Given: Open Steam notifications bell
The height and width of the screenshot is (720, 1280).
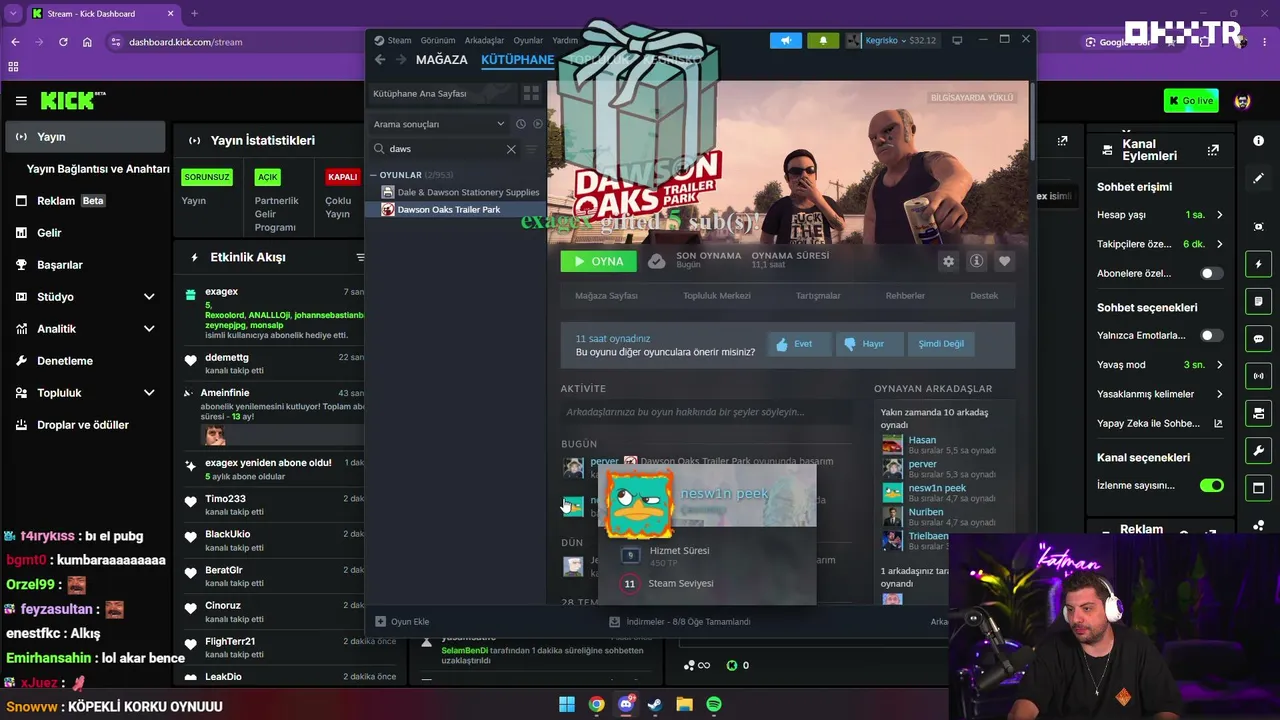Looking at the screenshot, I should point(823,40).
